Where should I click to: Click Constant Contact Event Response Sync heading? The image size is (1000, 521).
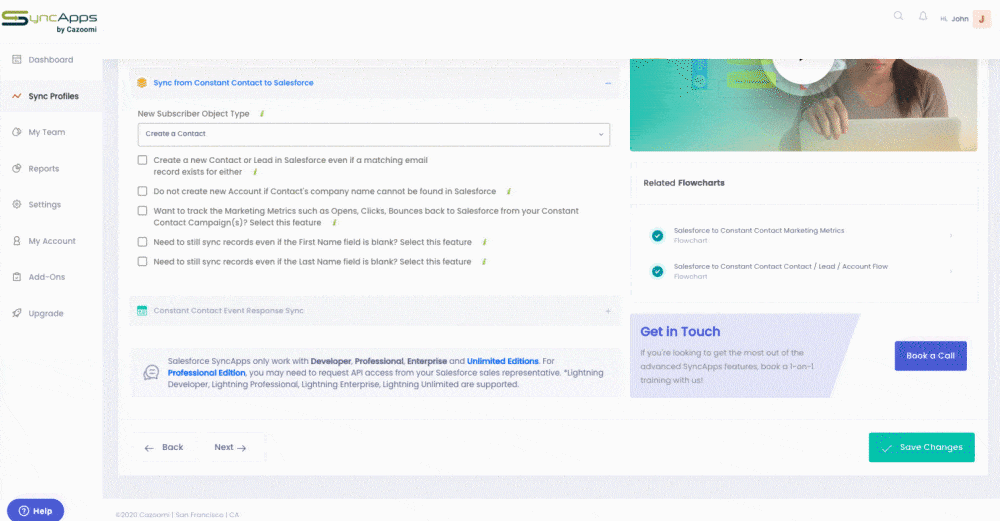pos(228,311)
